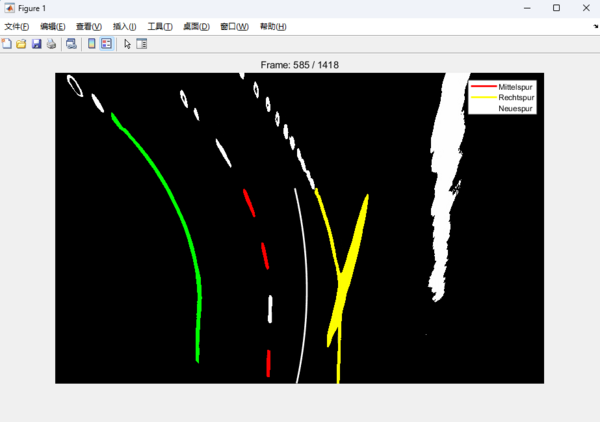Click the Rechtspur legend label

pyautogui.click(x=515, y=97)
